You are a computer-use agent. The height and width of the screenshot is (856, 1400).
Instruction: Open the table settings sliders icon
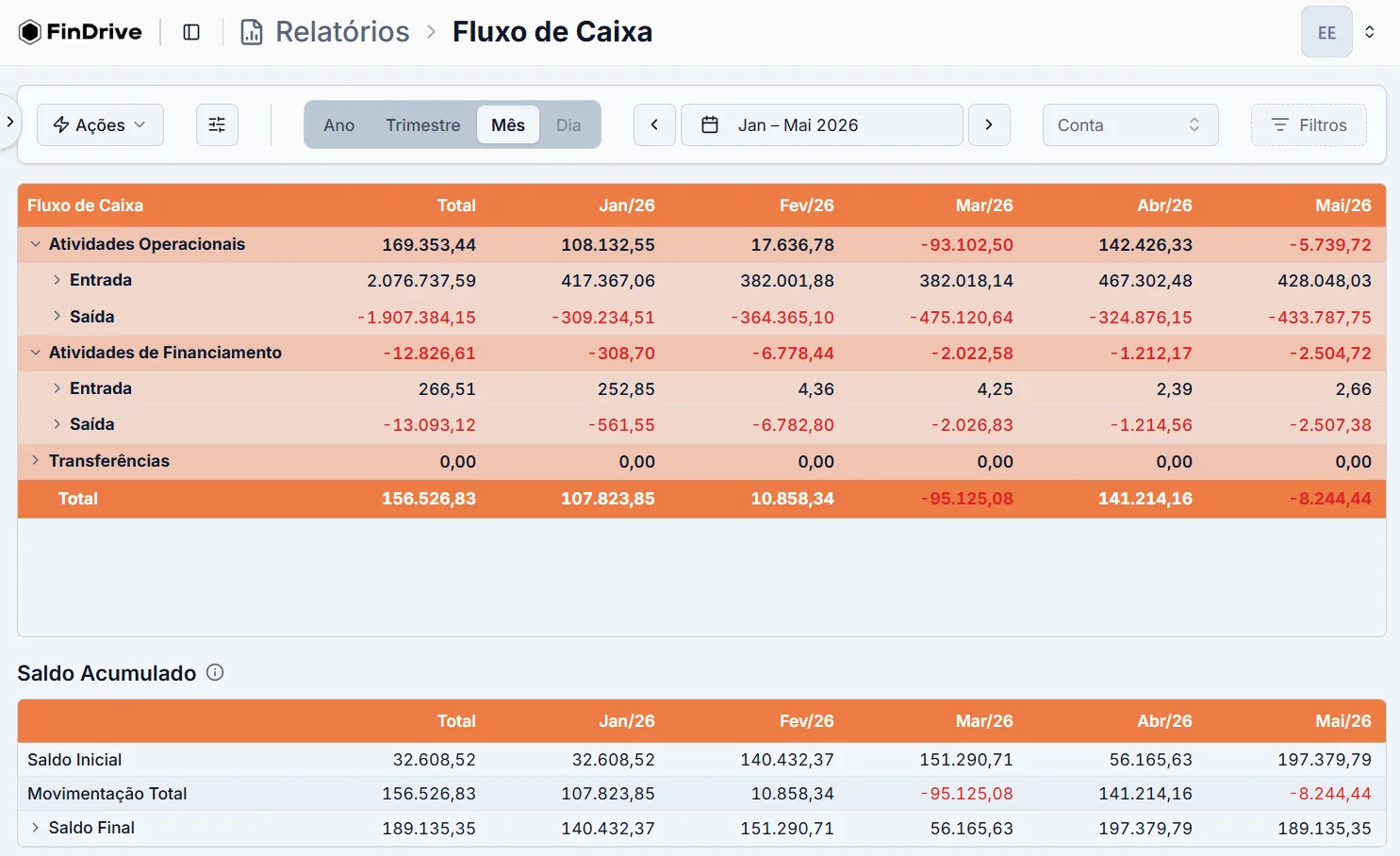tap(217, 124)
